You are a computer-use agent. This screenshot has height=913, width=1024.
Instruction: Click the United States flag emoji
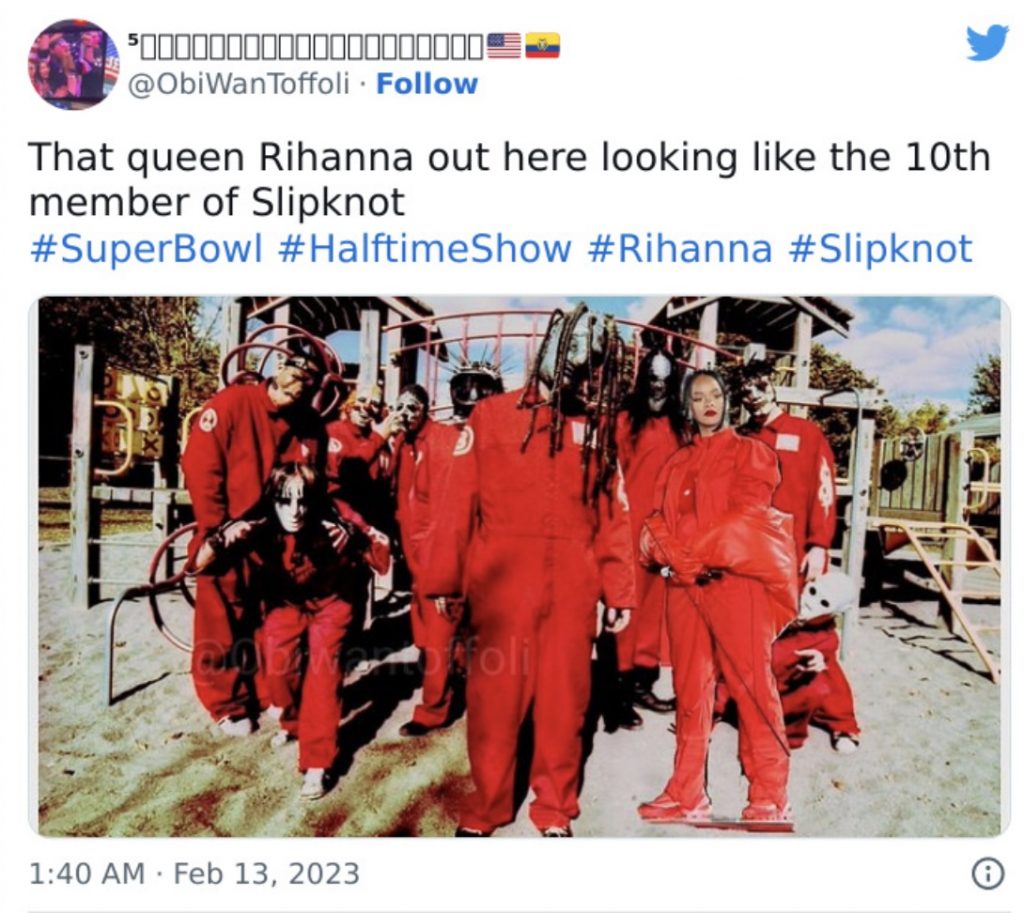(x=504, y=45)
